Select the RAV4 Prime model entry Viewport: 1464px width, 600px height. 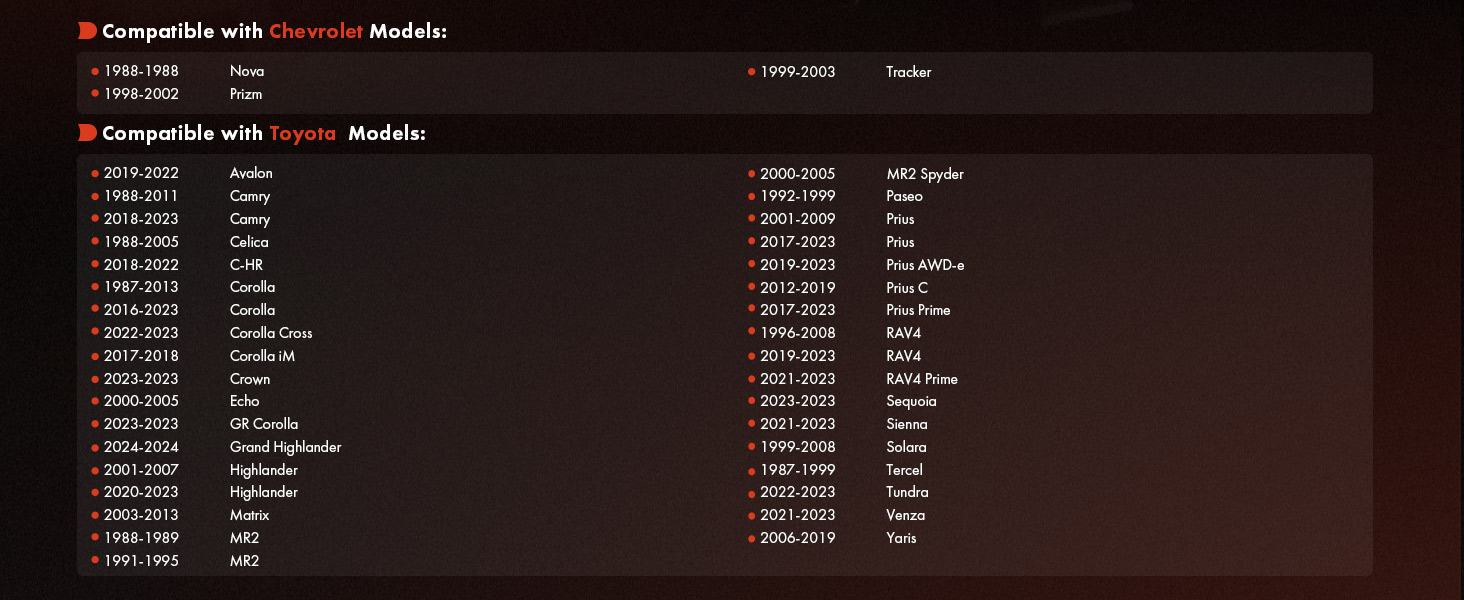click(x=922, y=379)
